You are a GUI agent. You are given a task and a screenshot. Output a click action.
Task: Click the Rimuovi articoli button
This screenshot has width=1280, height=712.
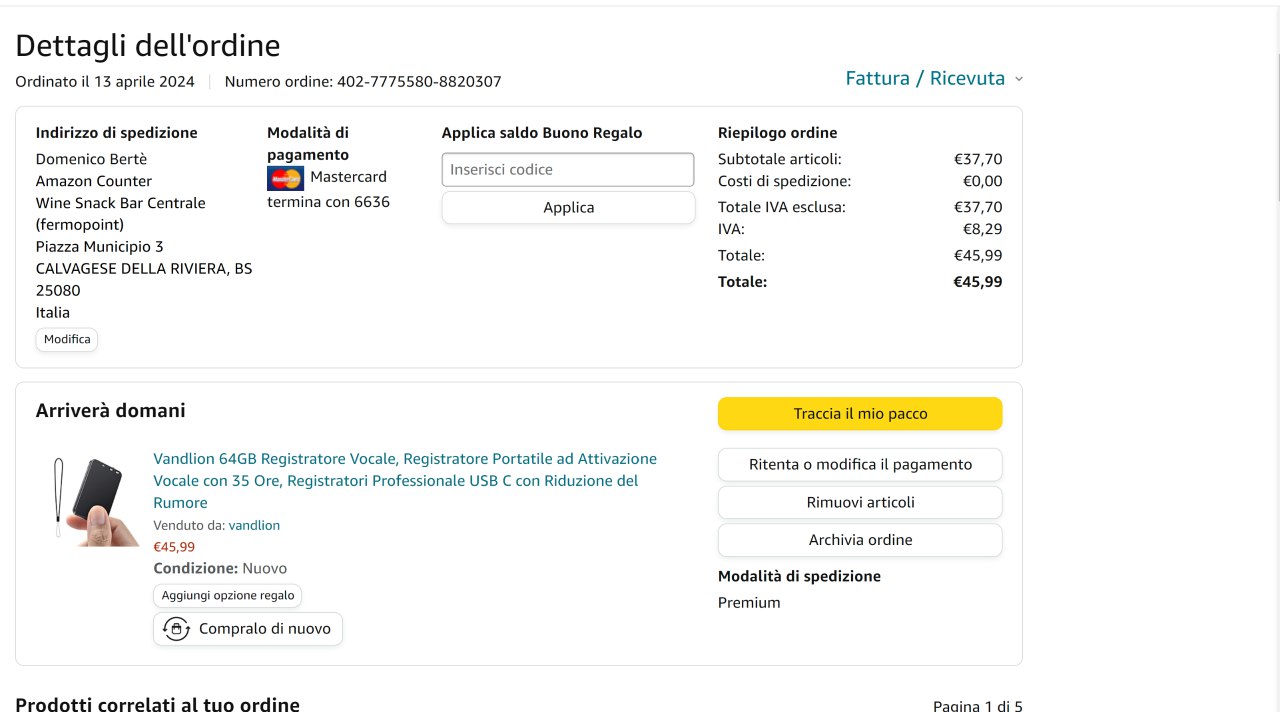coord(859,502)
